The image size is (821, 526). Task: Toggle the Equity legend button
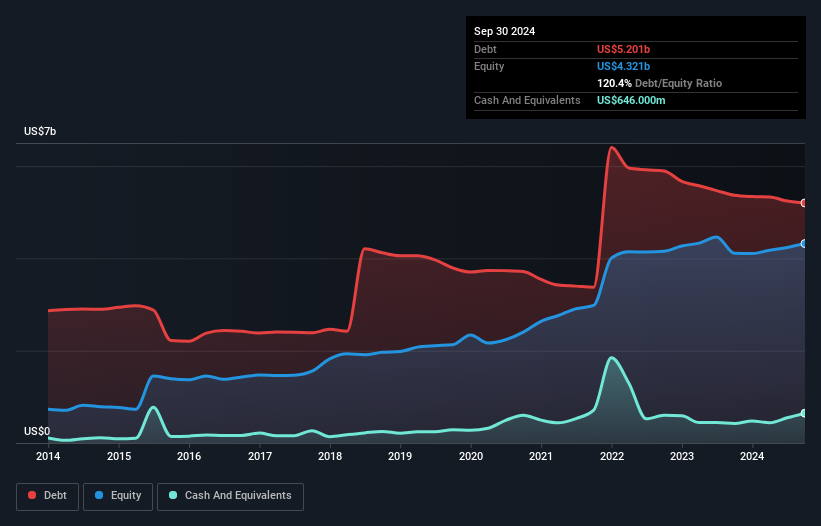[118, 496]
